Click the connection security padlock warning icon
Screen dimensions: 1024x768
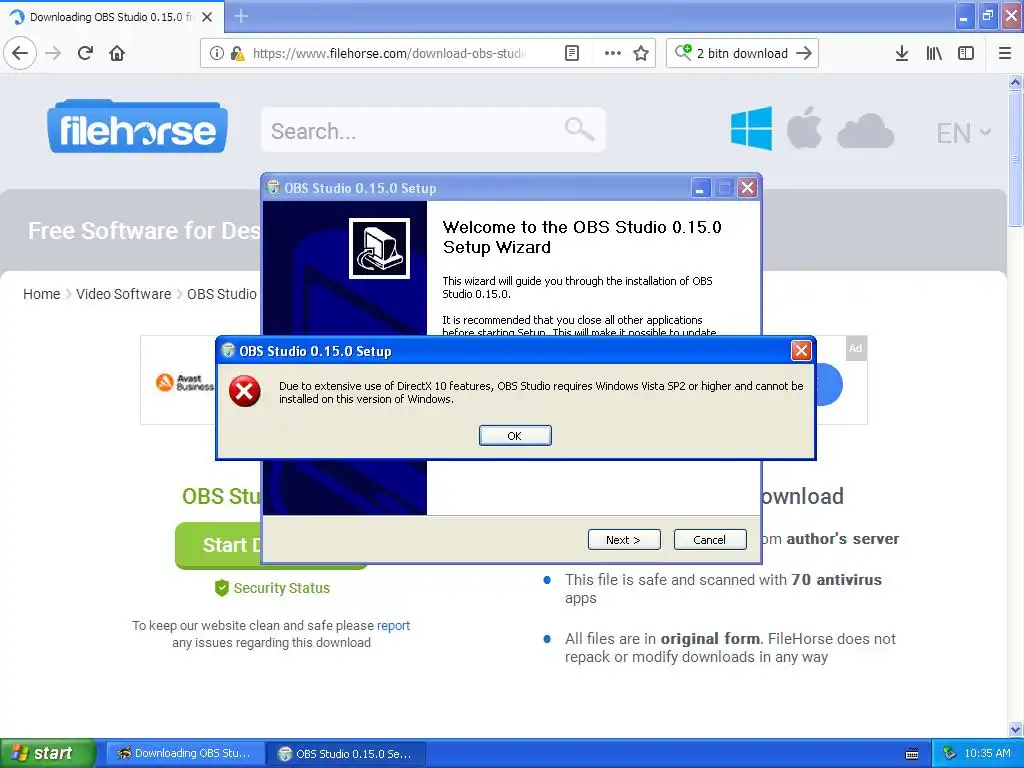(x=238, y=54)
